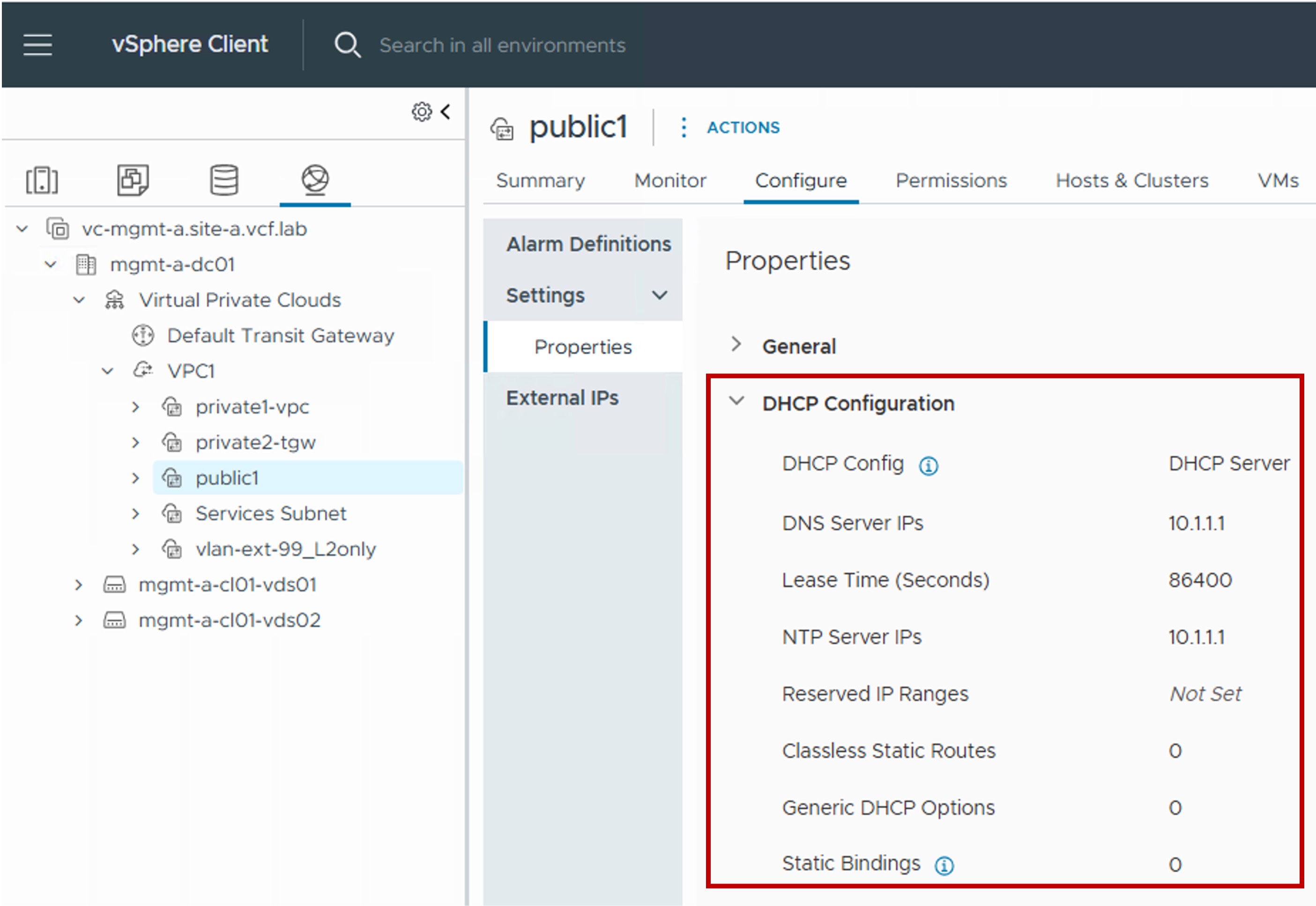The height and width of the screenshot is (906, 1316).
Task: Click the search magnifier icon
Action: [x=347, y=45]
